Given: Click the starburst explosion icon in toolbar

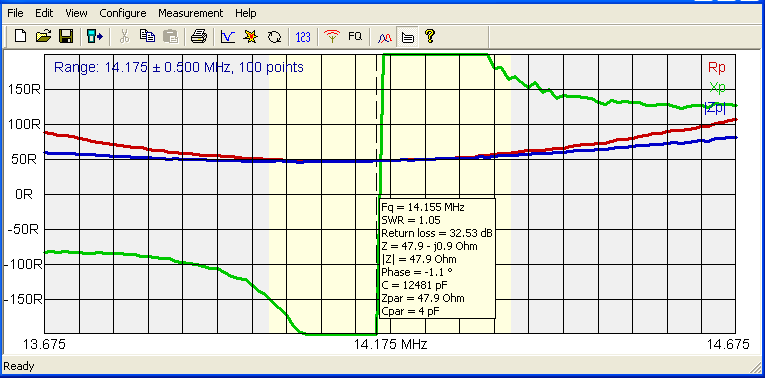Looking at the screenshot, I should [251, 36].
